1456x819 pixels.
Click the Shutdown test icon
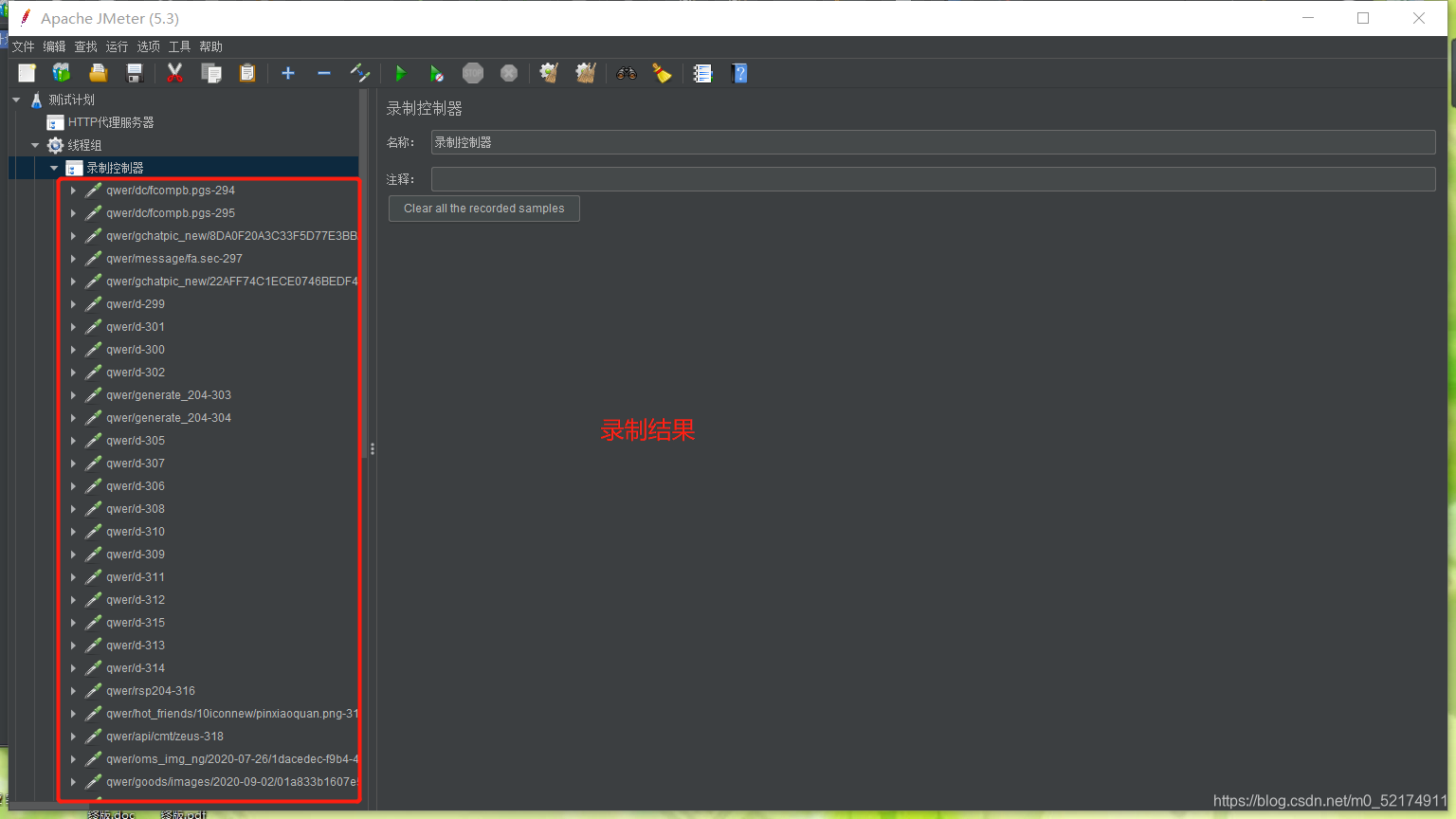[x=509, y=73]
